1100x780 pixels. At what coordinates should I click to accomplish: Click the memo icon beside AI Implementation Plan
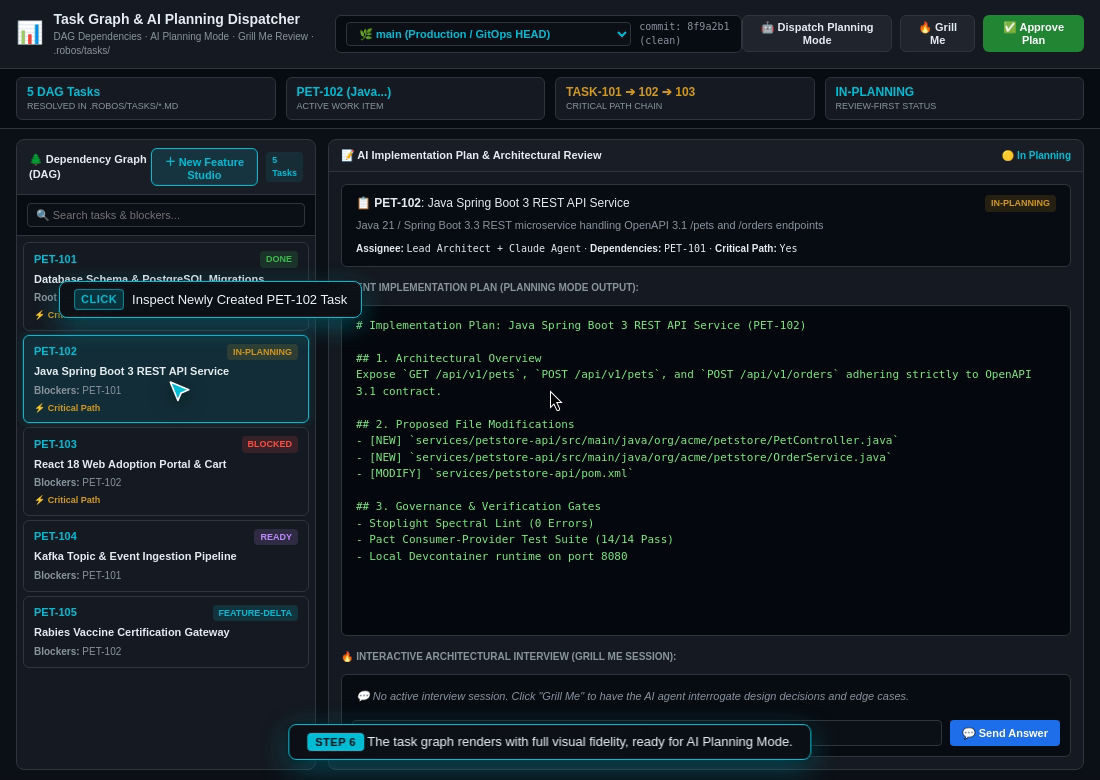coord(347,155)
